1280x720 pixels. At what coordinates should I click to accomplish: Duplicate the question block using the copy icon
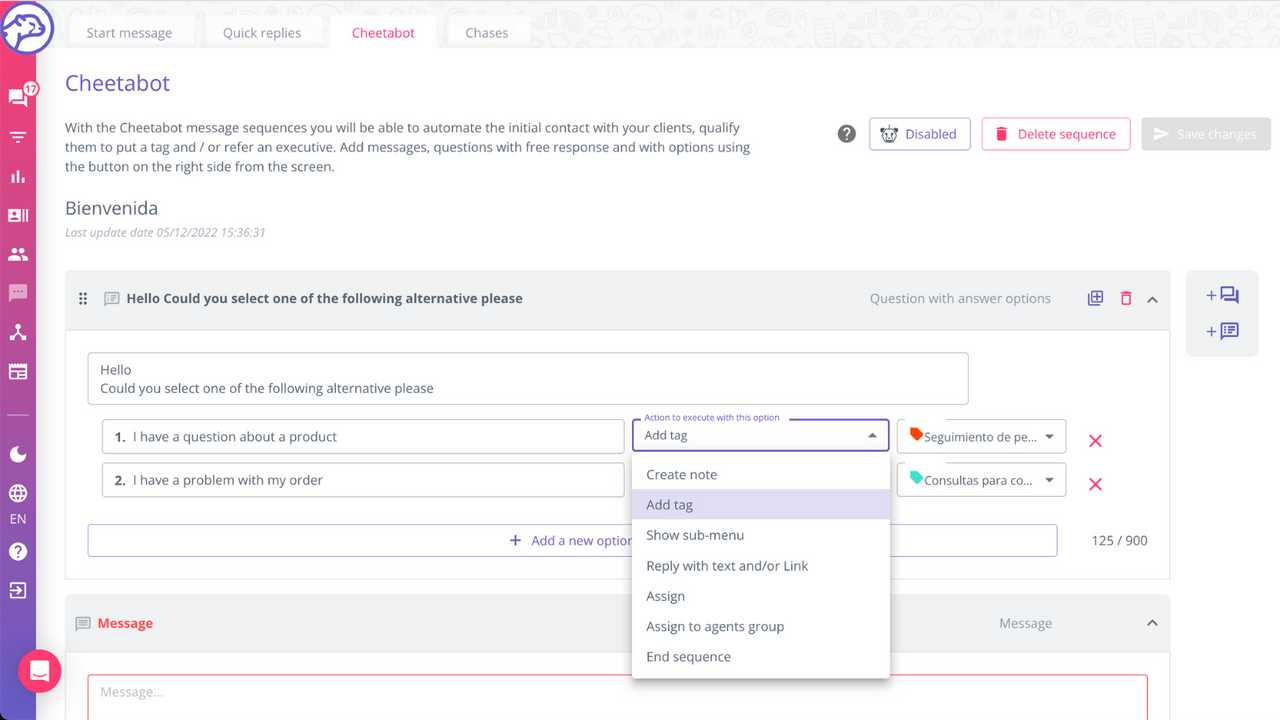[x=1095, y=297]
